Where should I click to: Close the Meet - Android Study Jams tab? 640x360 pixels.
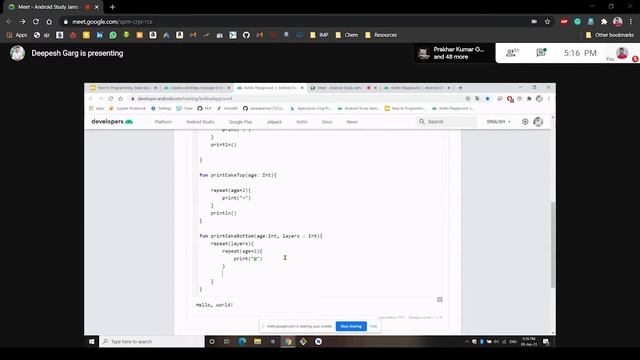pyautogui.click(x=97, y=7)
